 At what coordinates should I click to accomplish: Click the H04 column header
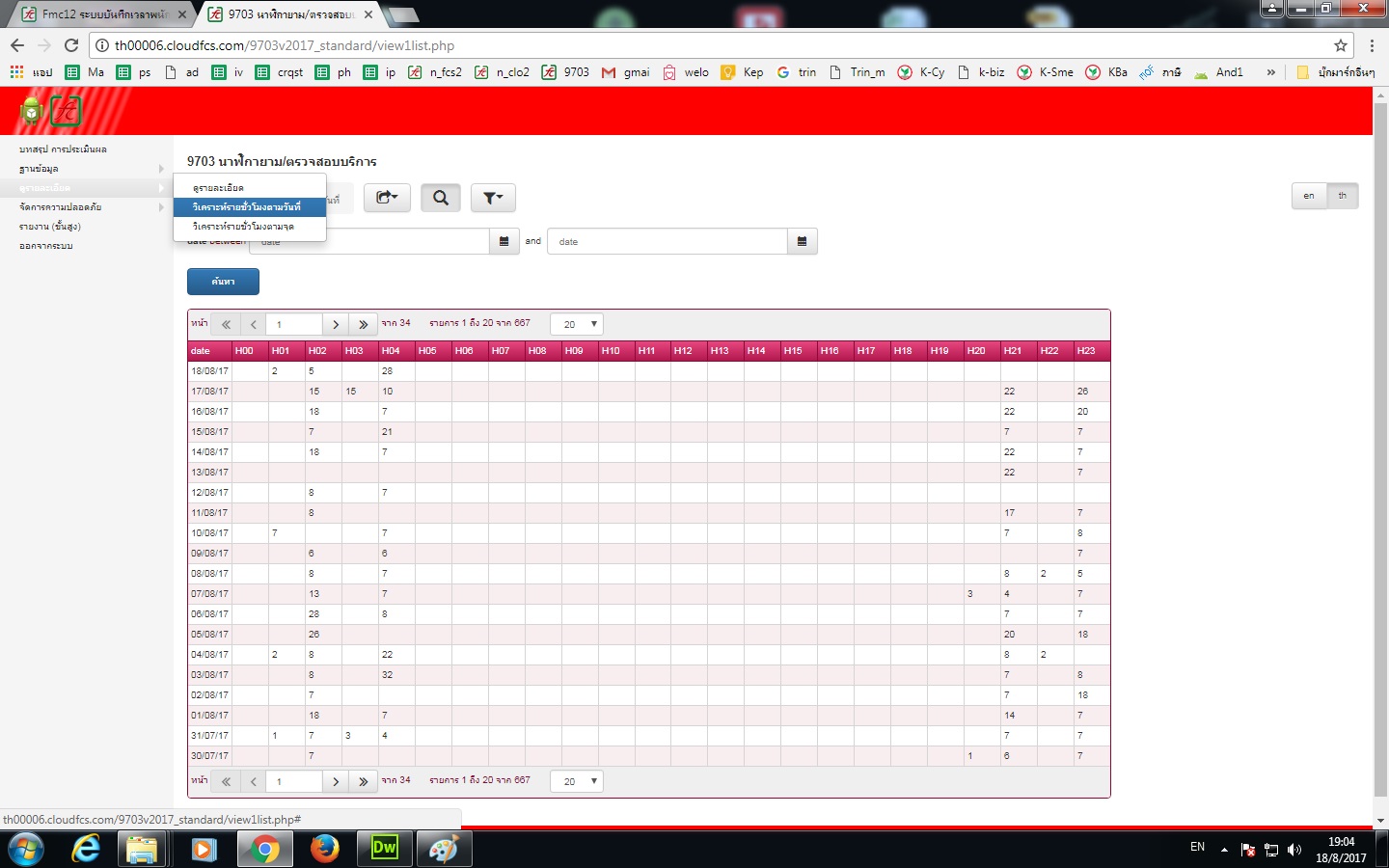click(396, 351)
